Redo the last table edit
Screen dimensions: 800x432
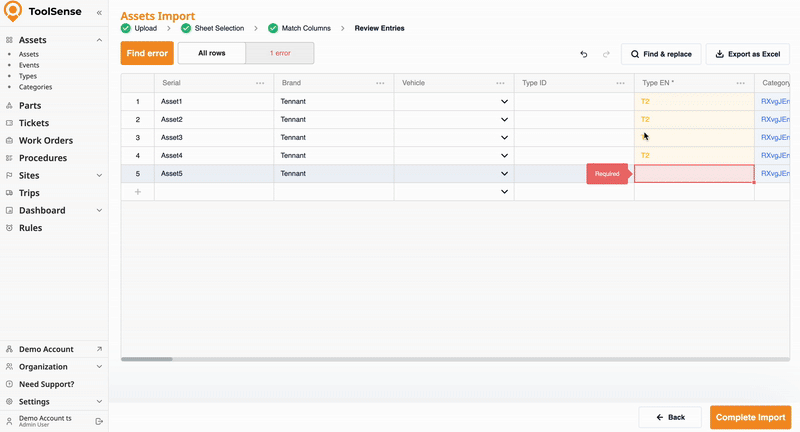click(x=606, y=54)
